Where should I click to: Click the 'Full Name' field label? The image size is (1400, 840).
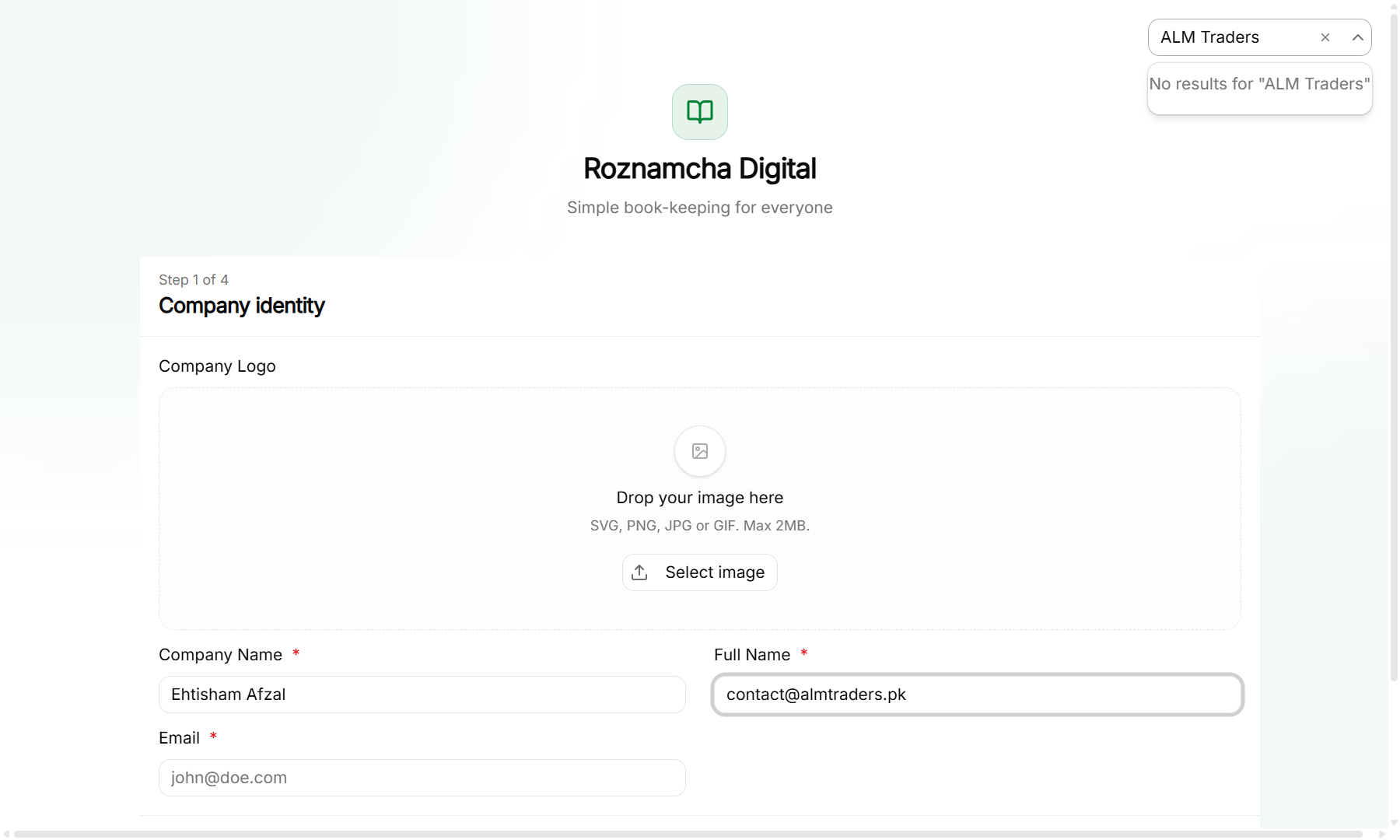click(x=752, y=655)
